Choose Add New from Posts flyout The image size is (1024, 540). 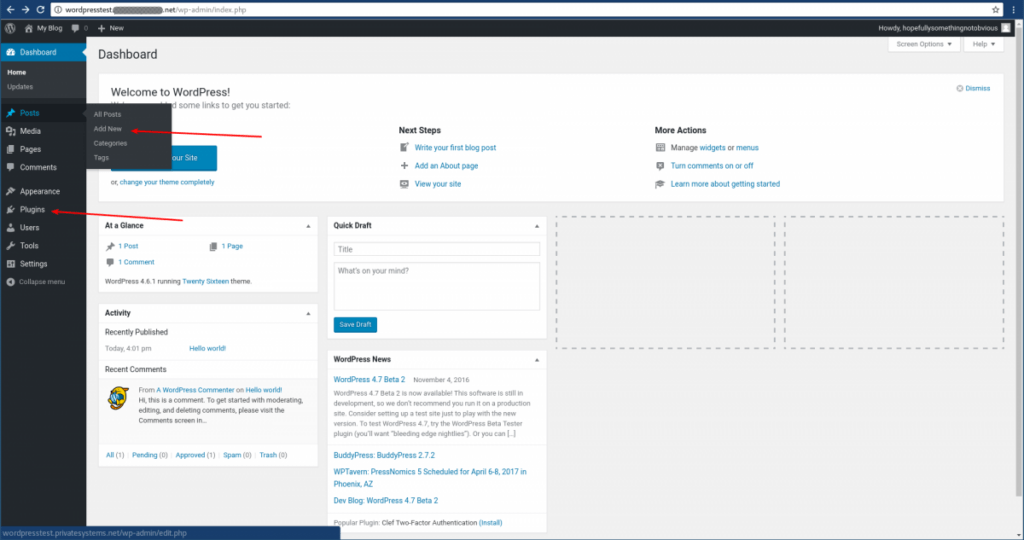(108, 129)
